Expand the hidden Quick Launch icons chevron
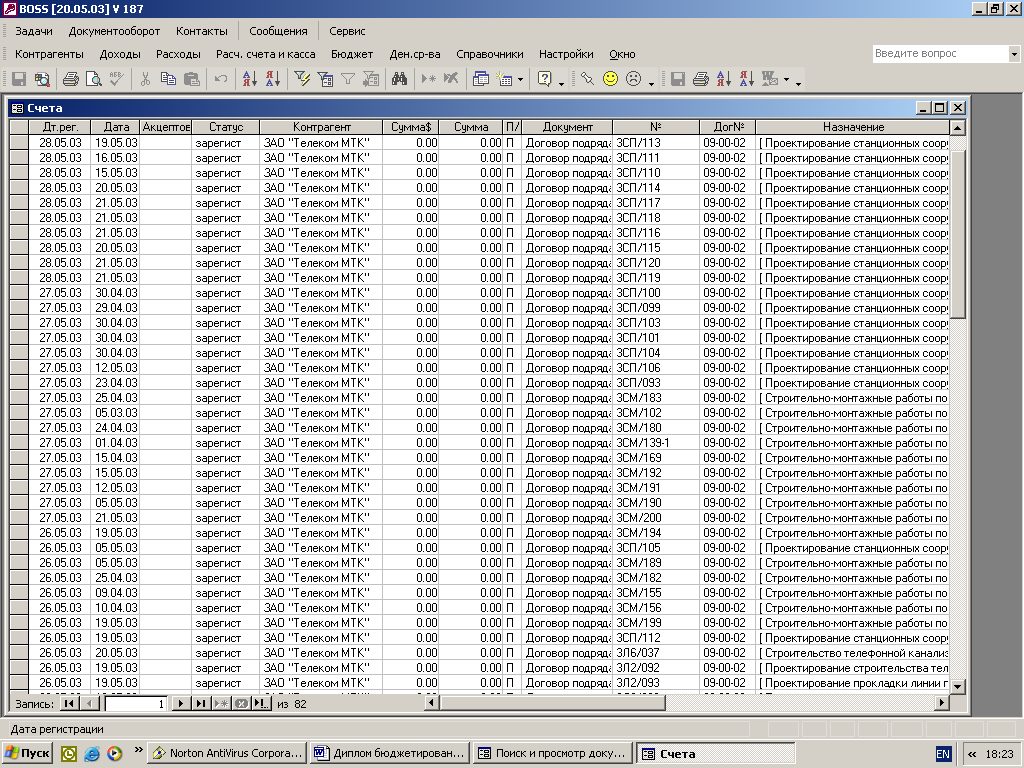 [137, 751]
